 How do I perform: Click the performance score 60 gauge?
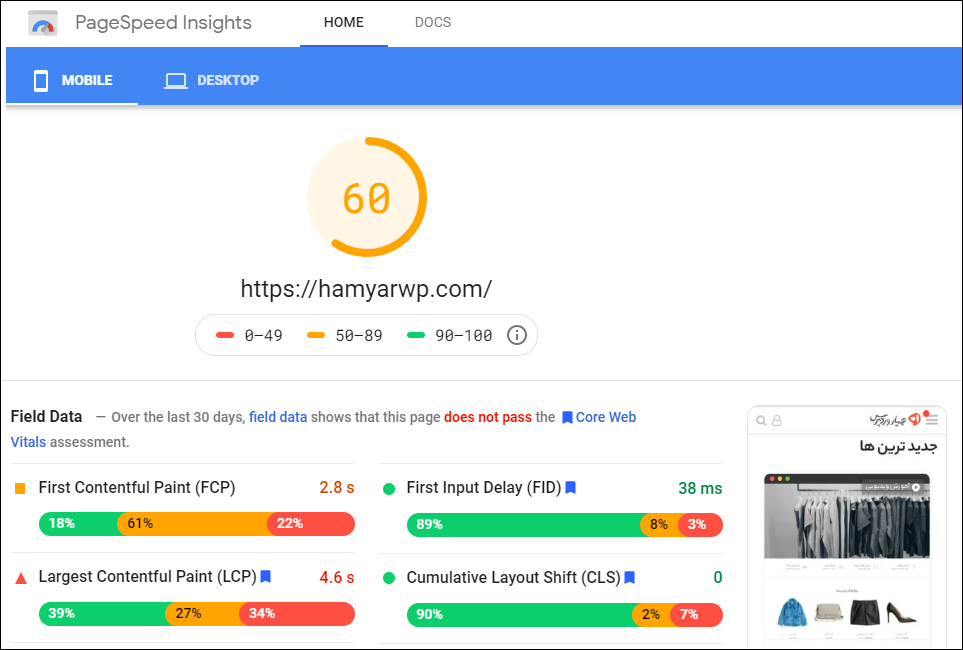coord(367,197)
